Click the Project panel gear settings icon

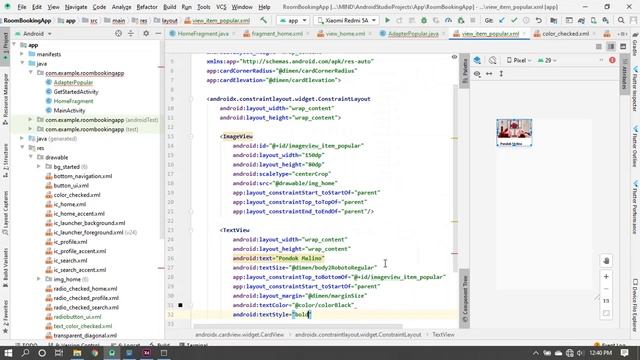click(146, 33)
